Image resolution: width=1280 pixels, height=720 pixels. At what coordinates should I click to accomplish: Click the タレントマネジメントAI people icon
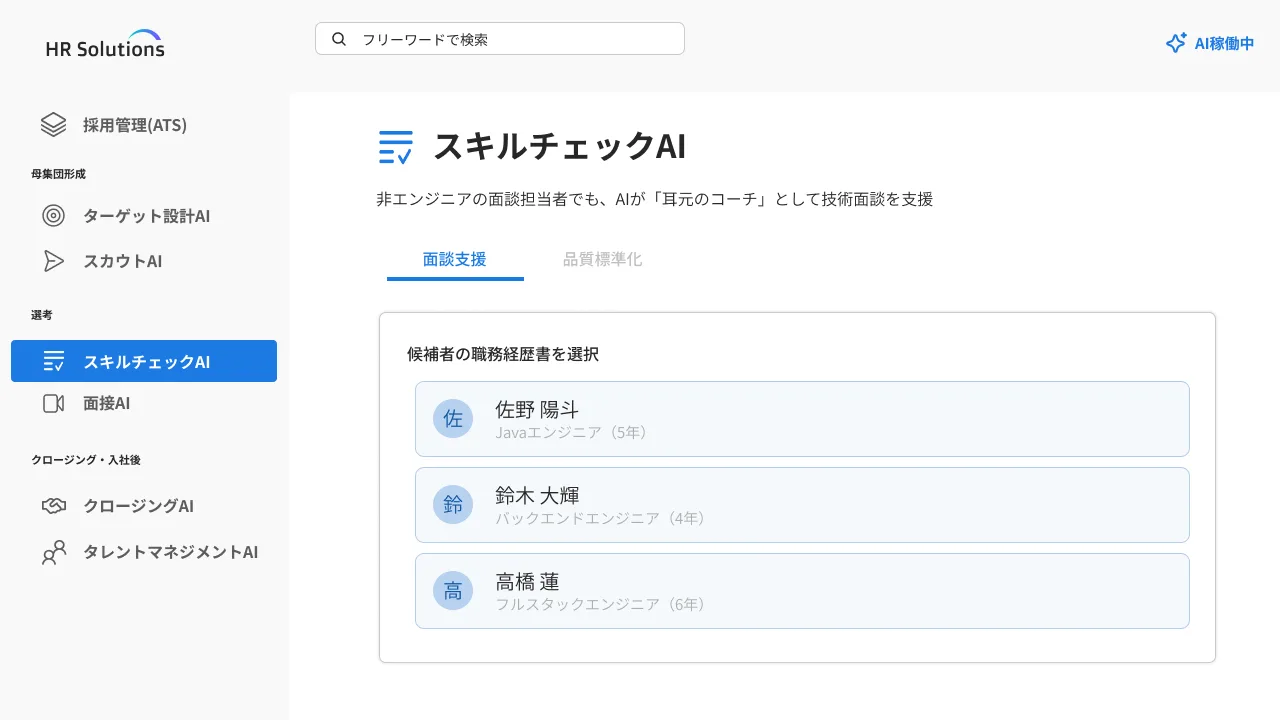[53, 552]
